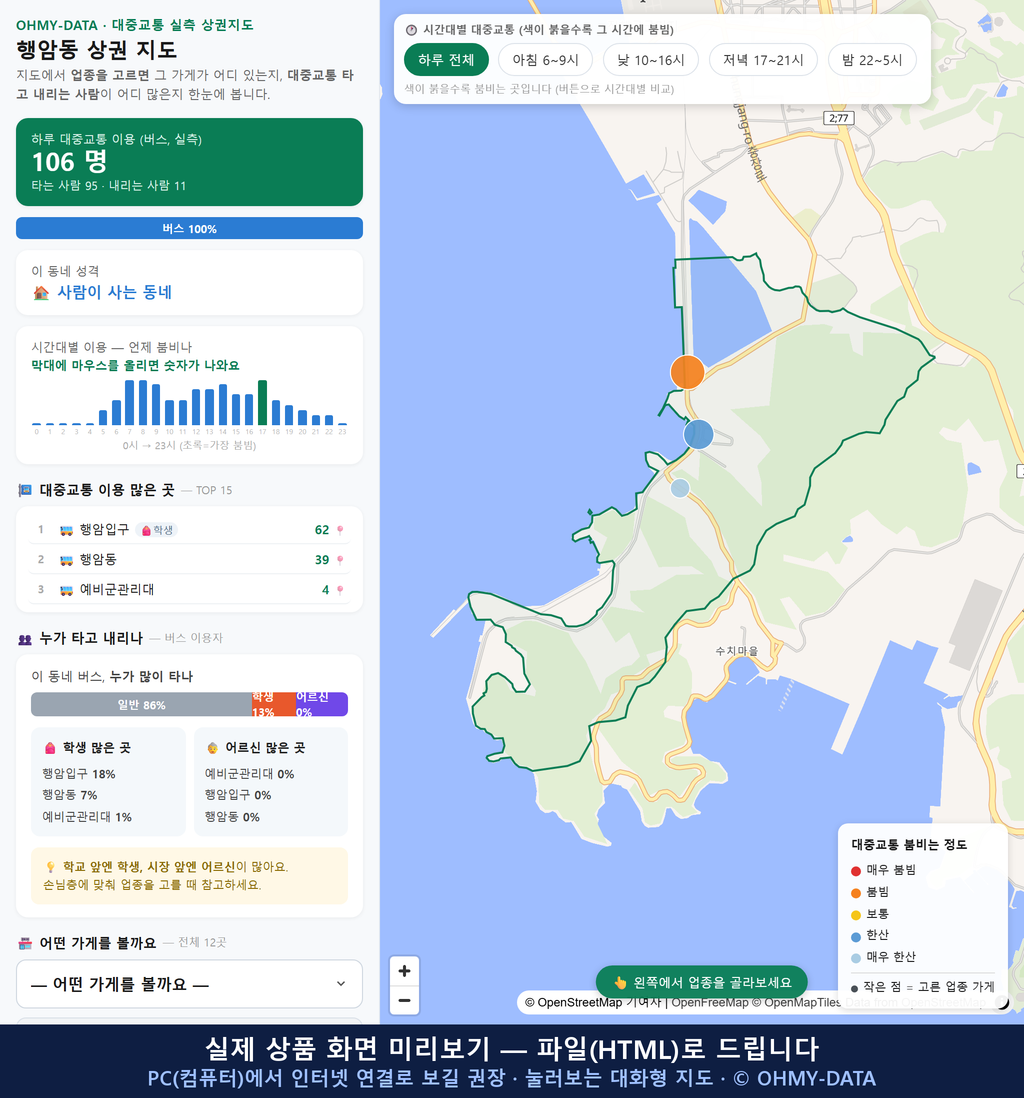Switch to 밤 22~5시 time filter
This screenshot has width=1024, height=1098.
click(x=872, y=60)
